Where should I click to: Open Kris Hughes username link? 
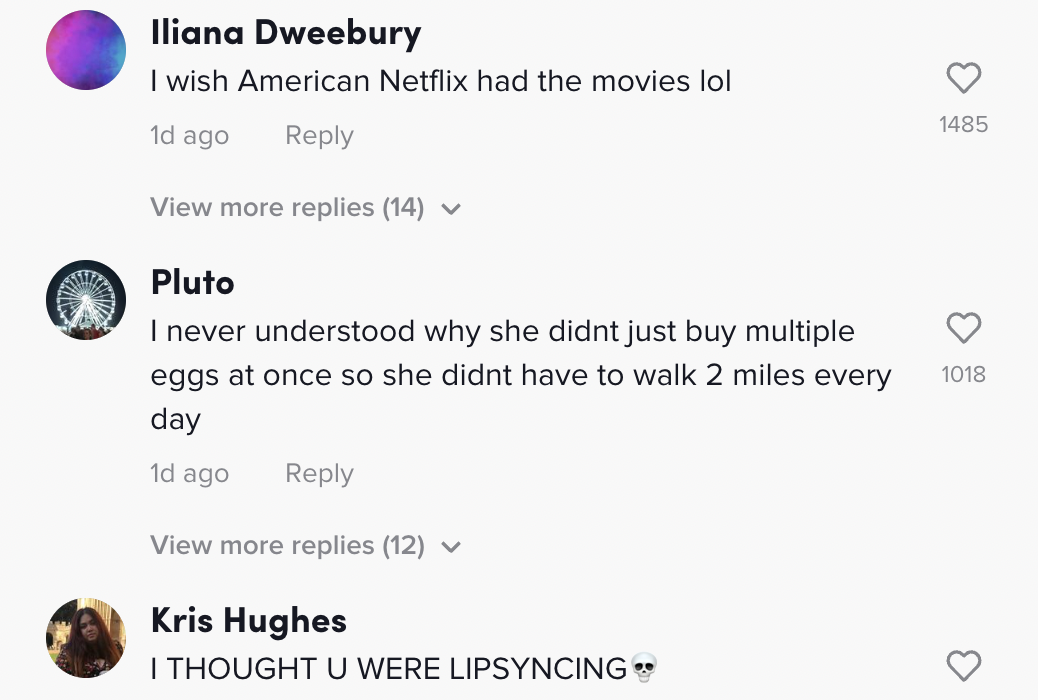tap(248, 621)
